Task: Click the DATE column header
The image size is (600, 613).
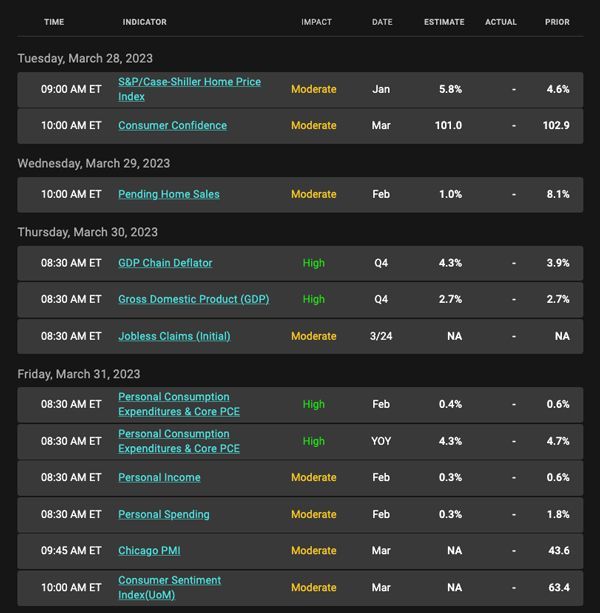Action: 382,22
